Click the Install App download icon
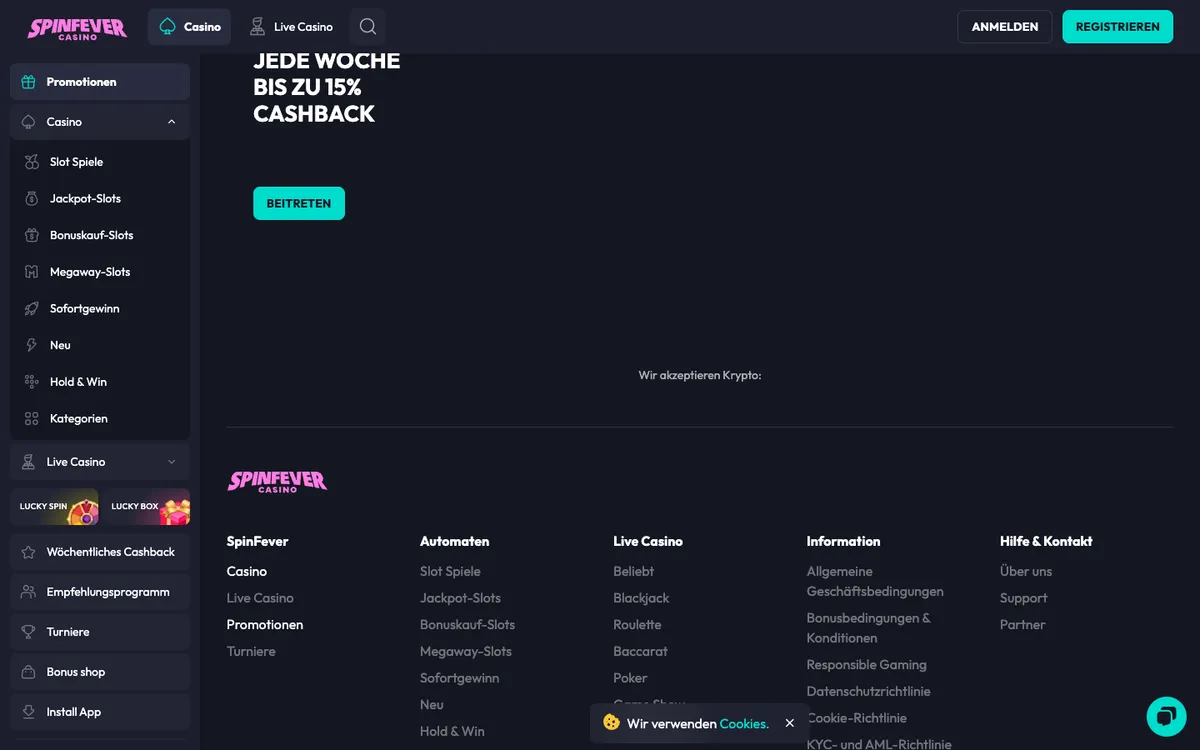Image resolution: width=1200 pixels, height=750 pixels. [28, 712]
